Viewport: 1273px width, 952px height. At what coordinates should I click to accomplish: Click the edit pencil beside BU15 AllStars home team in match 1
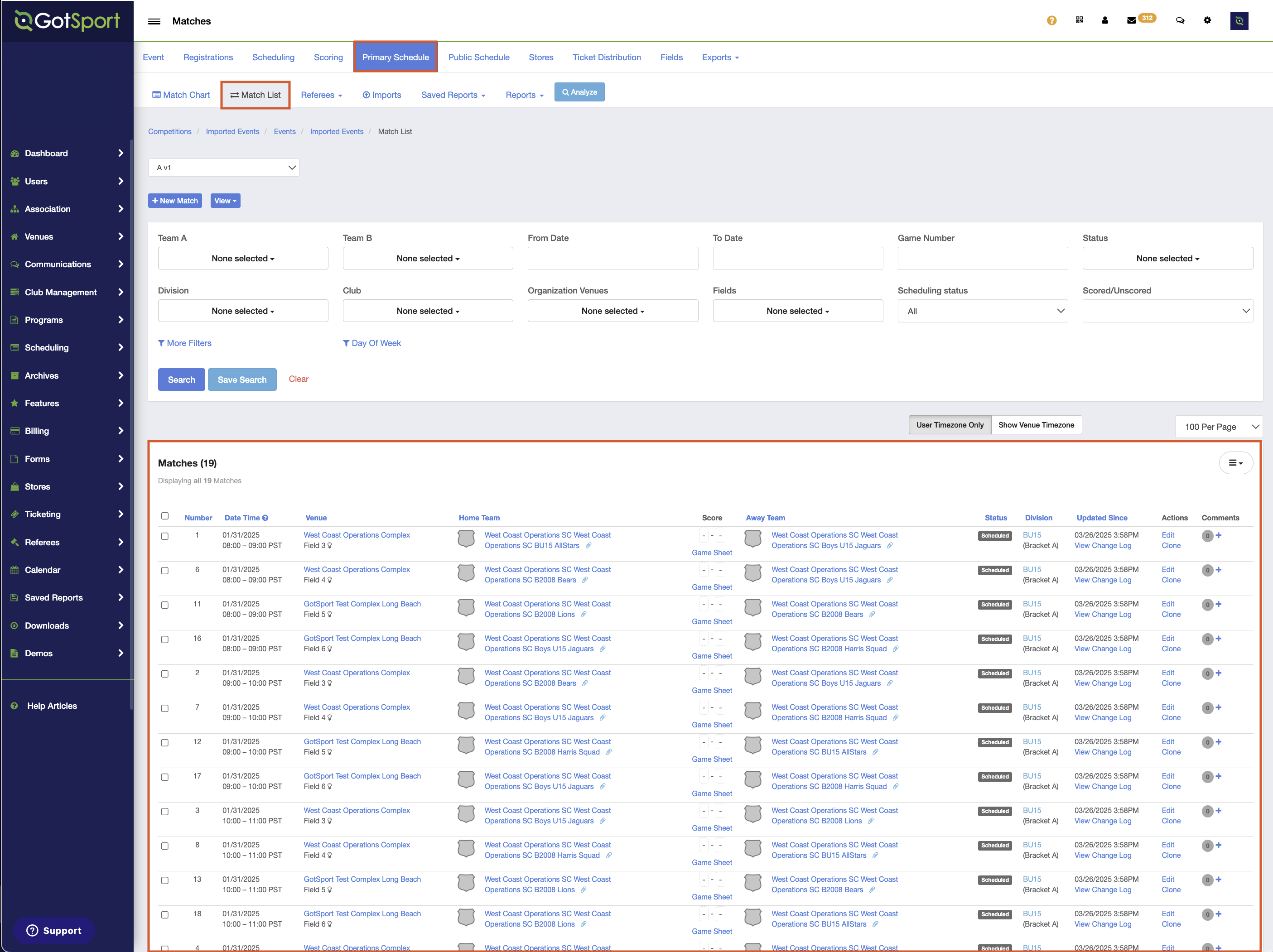point(588,545)
